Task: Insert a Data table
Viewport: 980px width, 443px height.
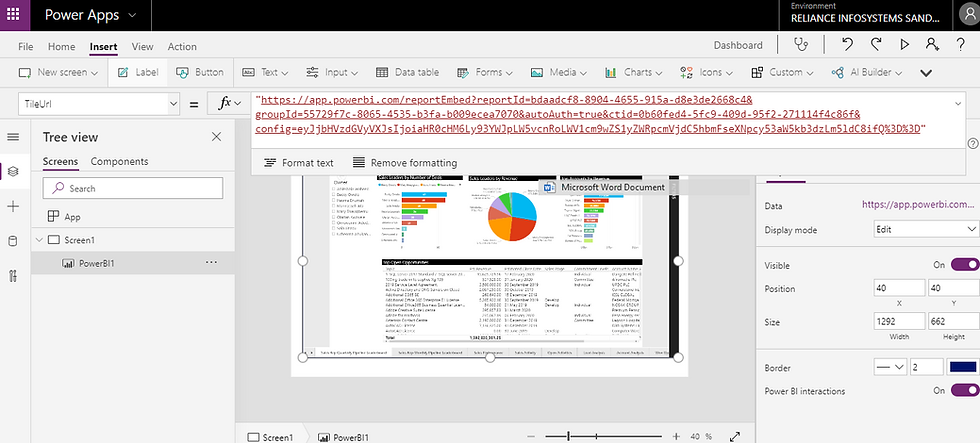Action: [x=407, y=72]
